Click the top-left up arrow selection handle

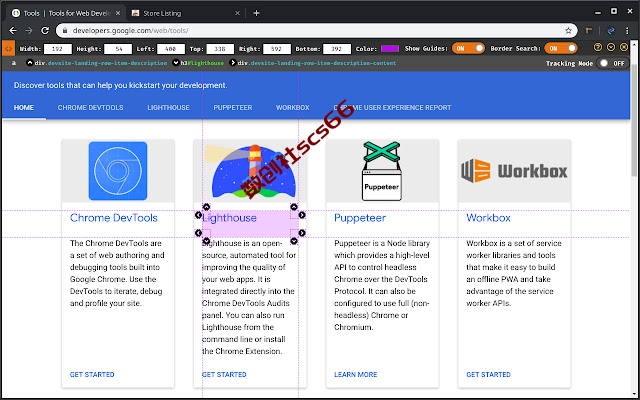pos(207,207)
